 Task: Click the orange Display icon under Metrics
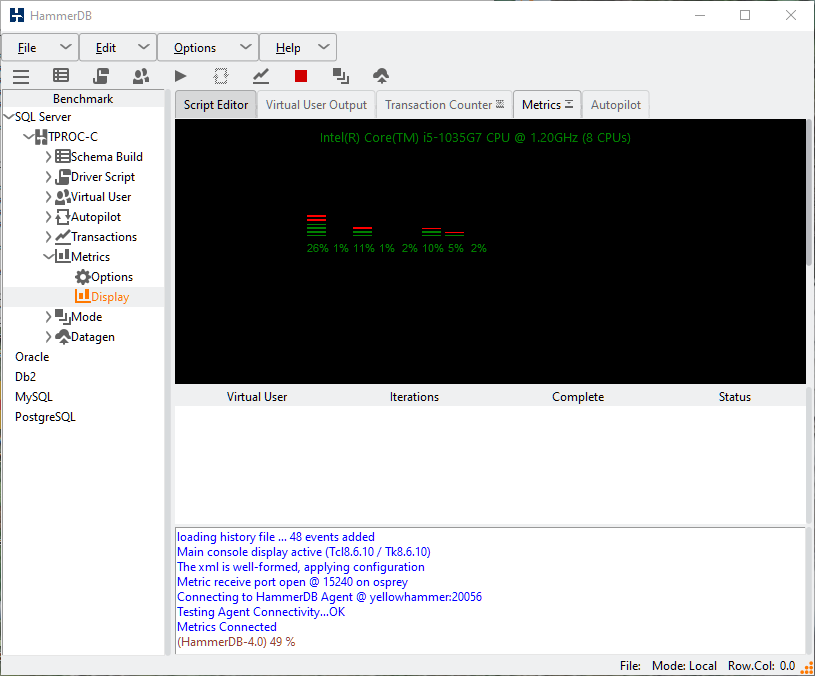(83, 296)
